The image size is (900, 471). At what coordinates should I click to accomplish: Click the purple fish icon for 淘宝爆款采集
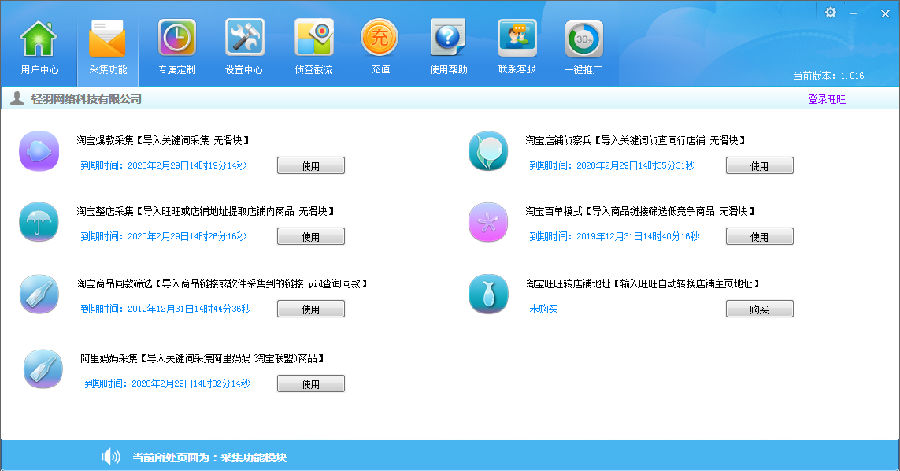tap(39, 151)
